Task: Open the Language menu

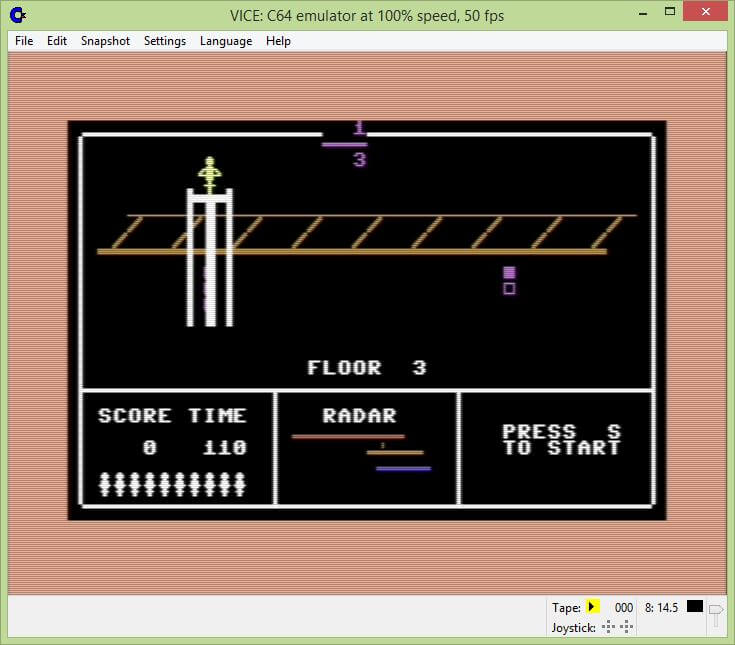Action: (x=226, y=41)
